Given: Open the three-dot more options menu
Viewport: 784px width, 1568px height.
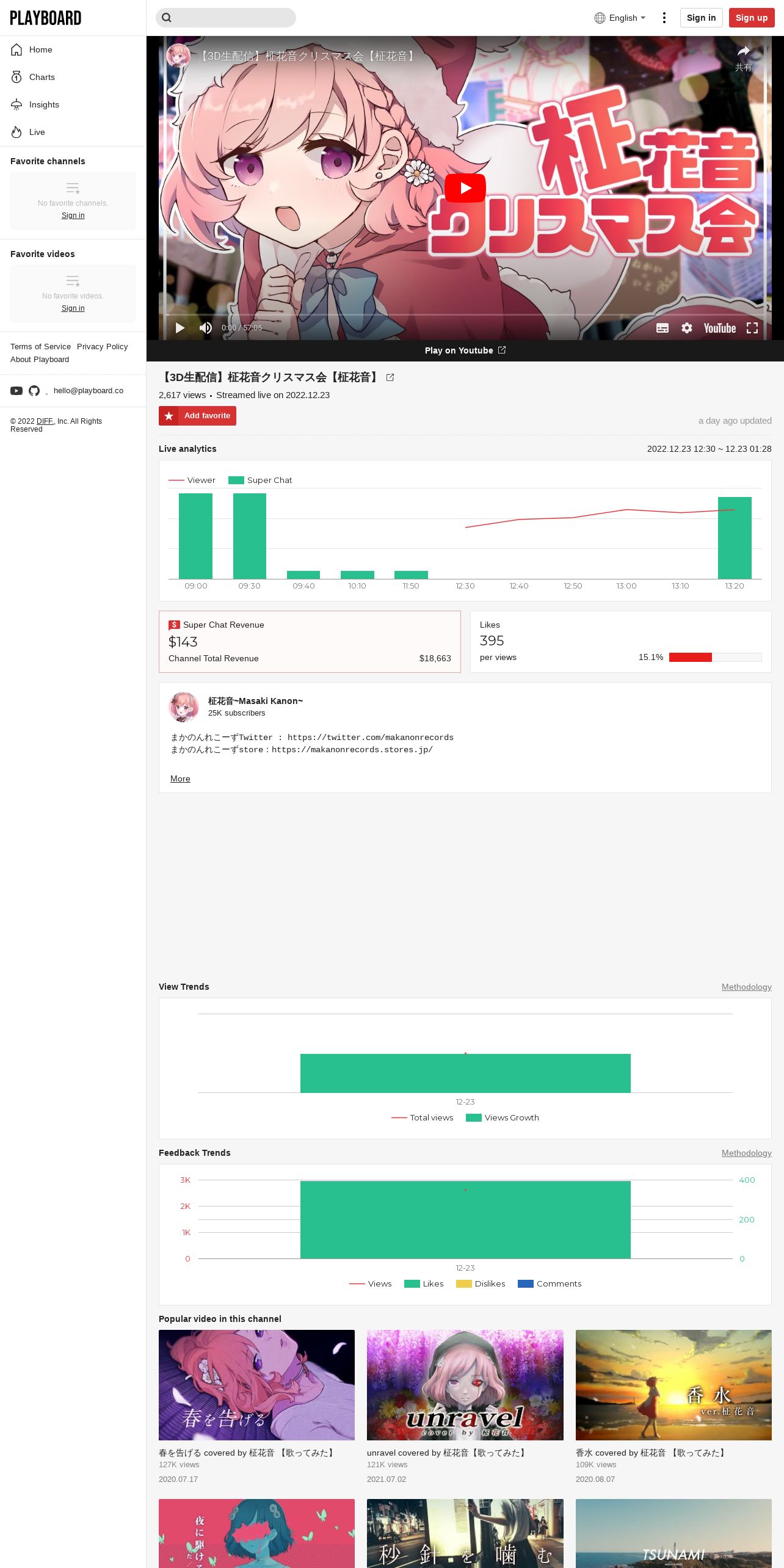Looking at the screenshot, I should 664,18.
